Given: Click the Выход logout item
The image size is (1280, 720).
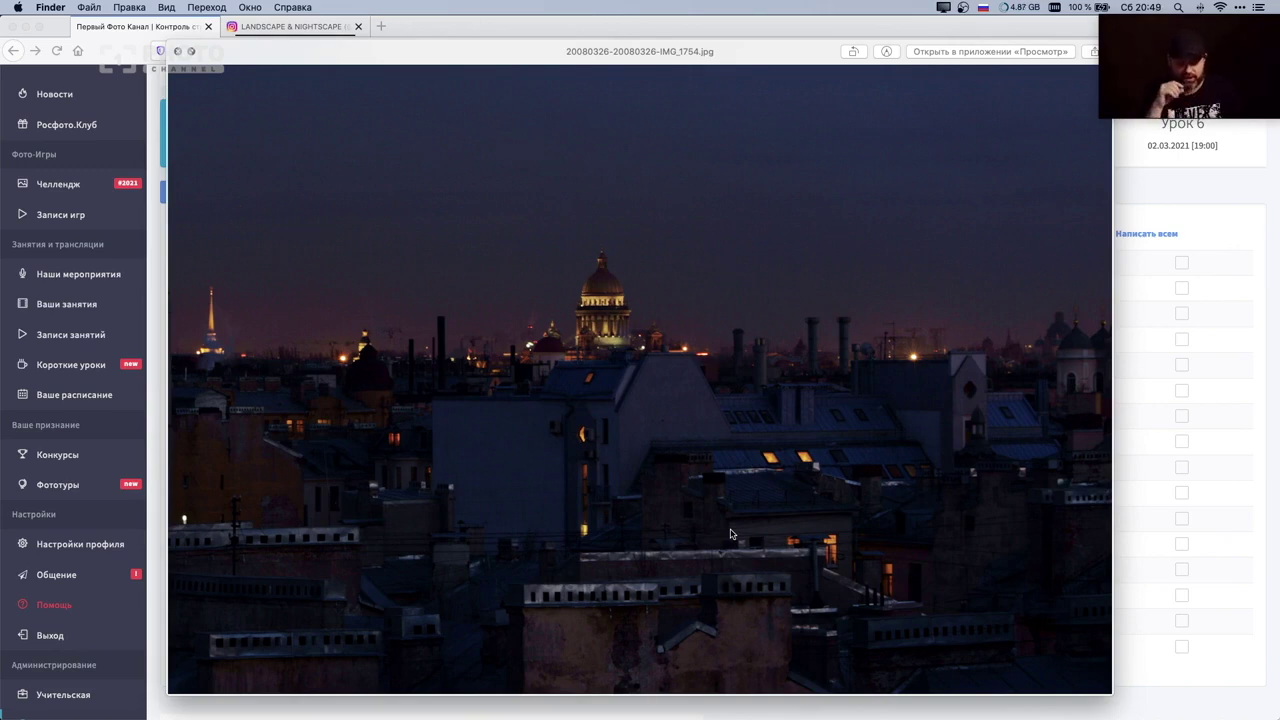Looking at the screenshot, I should click(50, 636).
